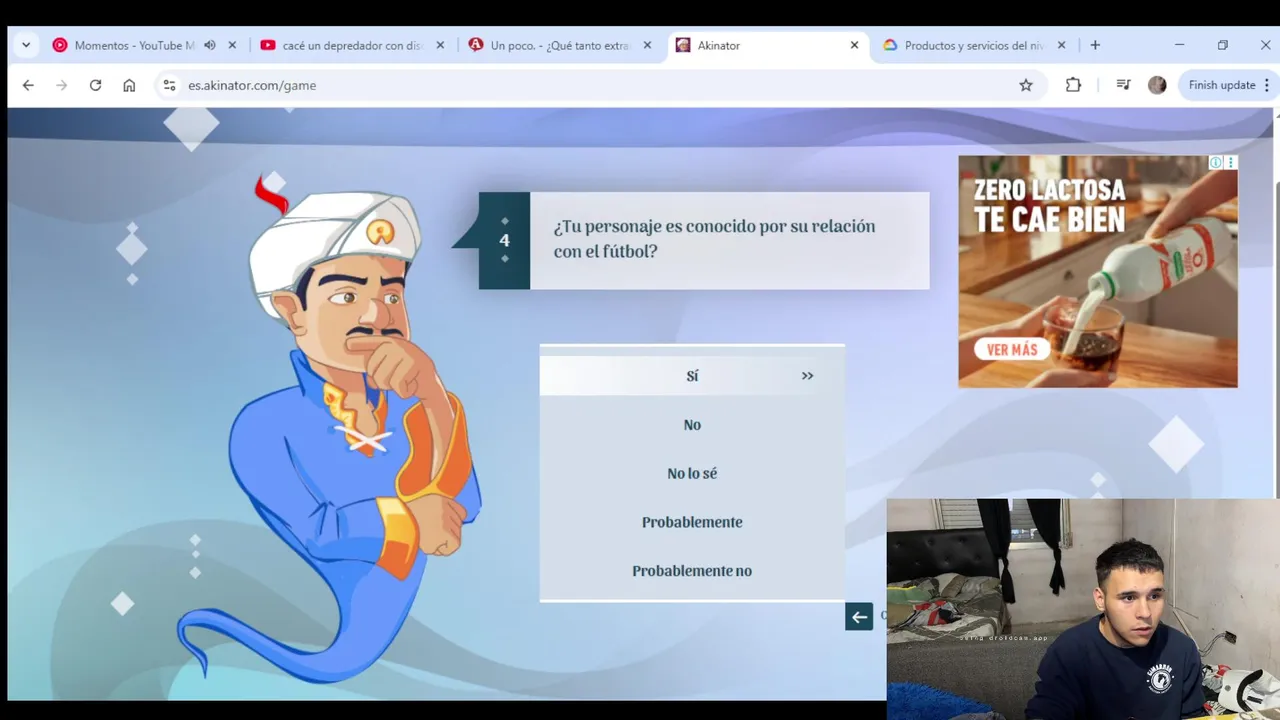The height and width of the screenshot is (720, 1280).
Task: Close the "cacé un depredador" tab
Action: click(x=440, y=45)
